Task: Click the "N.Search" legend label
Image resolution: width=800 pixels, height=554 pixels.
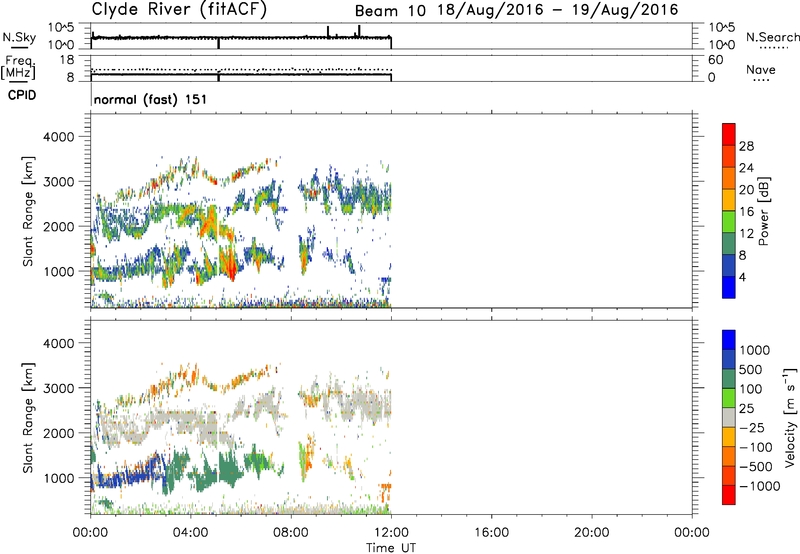Action: pyautogui.click(x=772, y=37)
